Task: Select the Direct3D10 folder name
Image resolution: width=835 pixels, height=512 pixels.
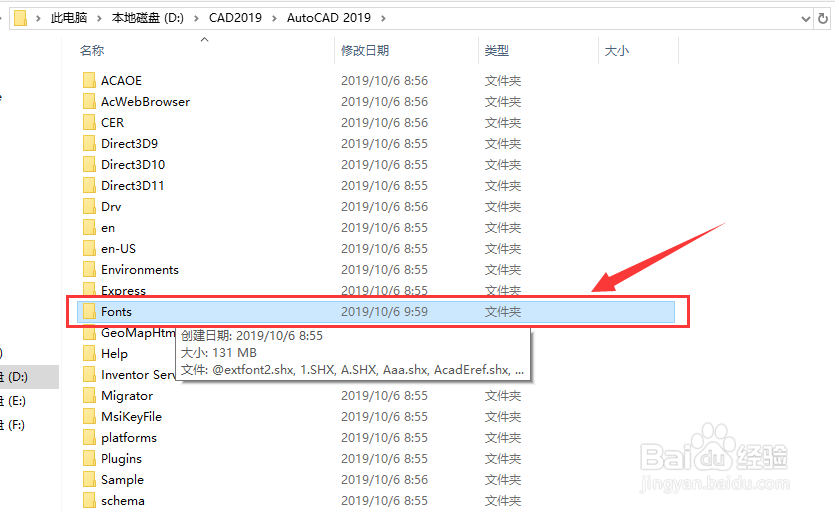Action: (x=133, y=165)
